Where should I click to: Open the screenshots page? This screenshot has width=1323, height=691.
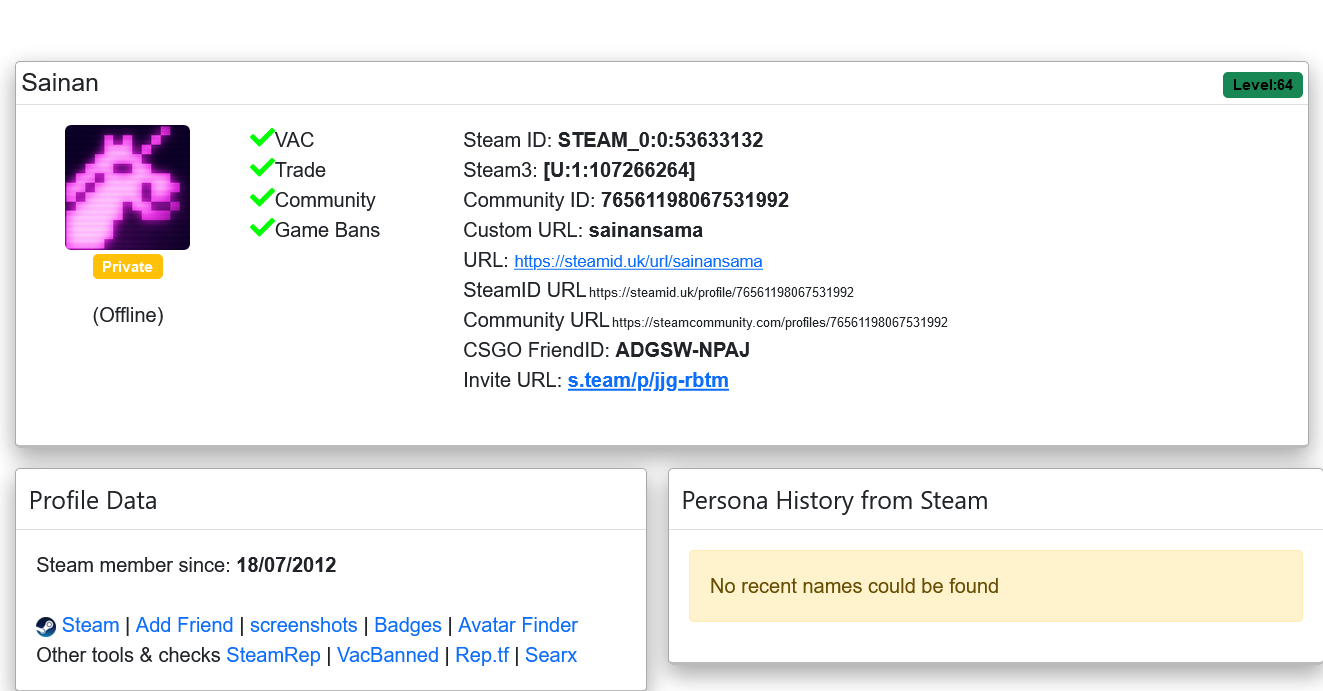pos(303,625)
